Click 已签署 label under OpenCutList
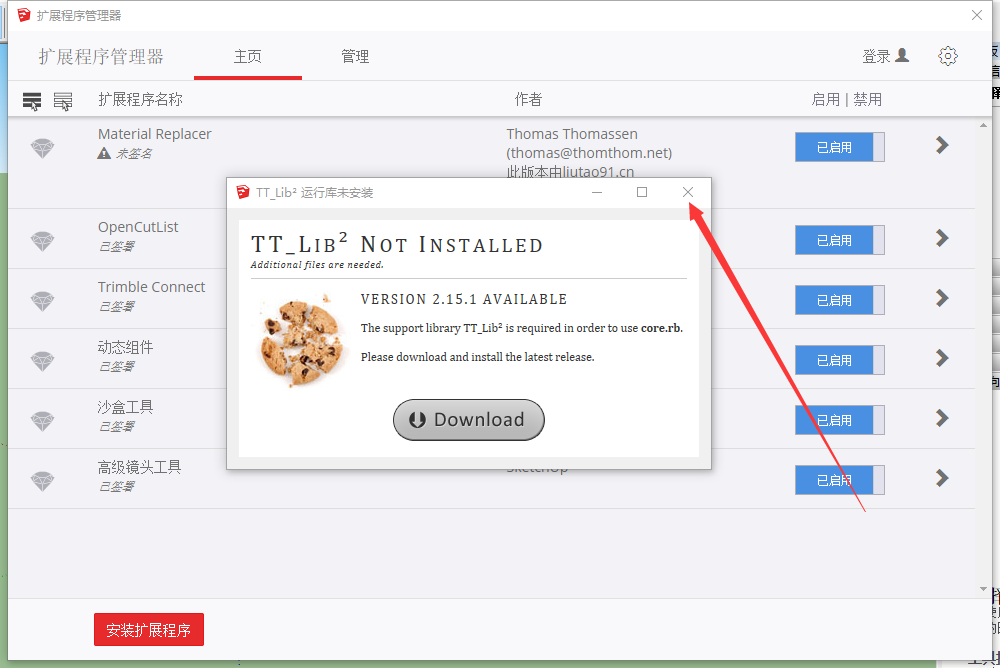 click(x=116, y=246)
